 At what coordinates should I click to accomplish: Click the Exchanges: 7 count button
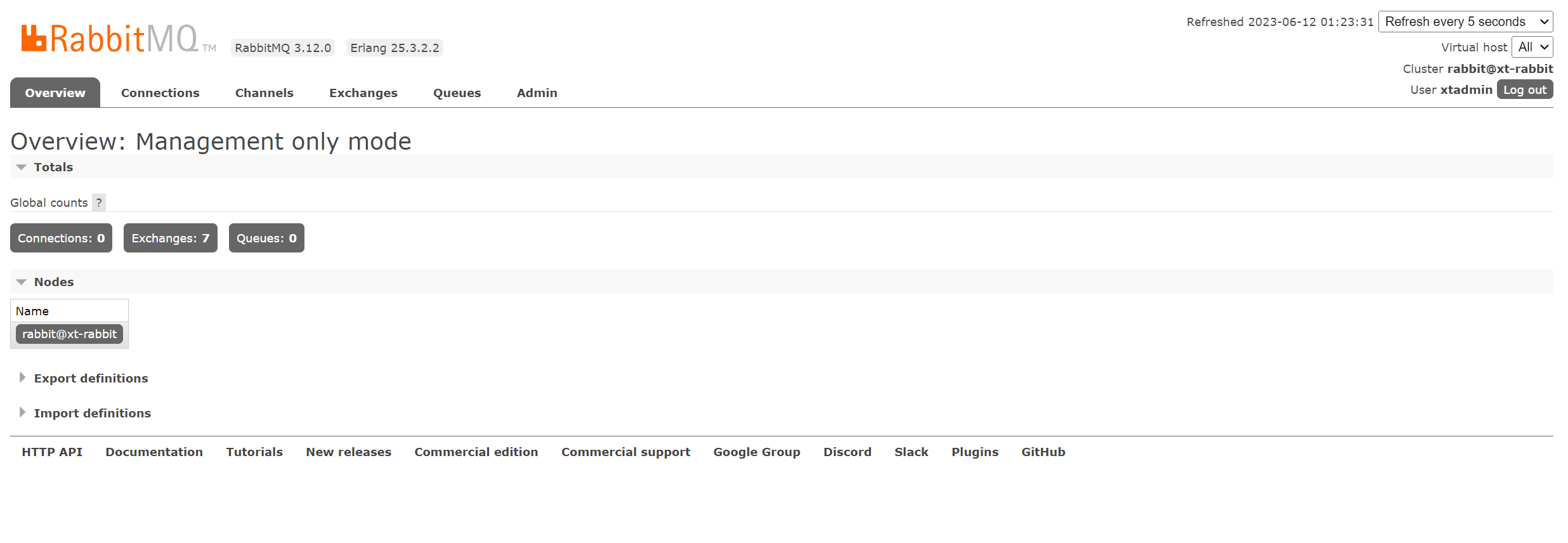[x=171, y=238]
